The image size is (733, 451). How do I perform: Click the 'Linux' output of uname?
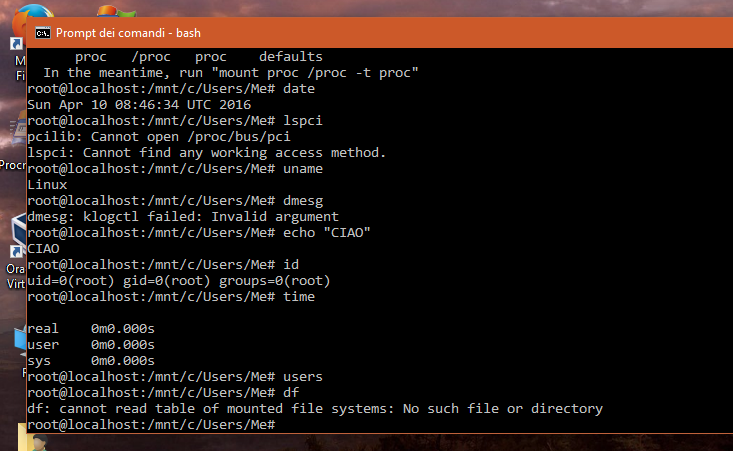48,184
